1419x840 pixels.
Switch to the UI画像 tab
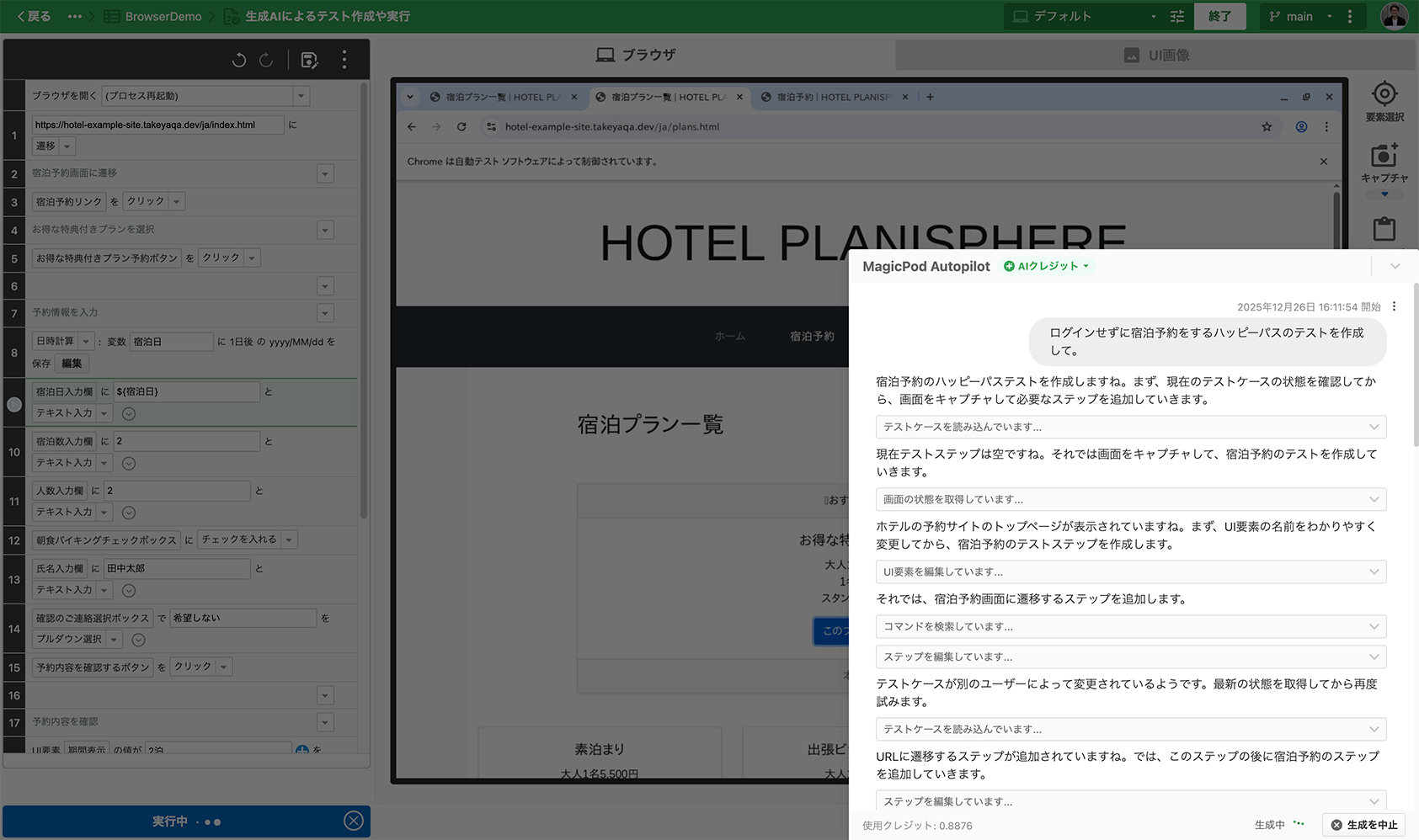tap(1156, 55)
